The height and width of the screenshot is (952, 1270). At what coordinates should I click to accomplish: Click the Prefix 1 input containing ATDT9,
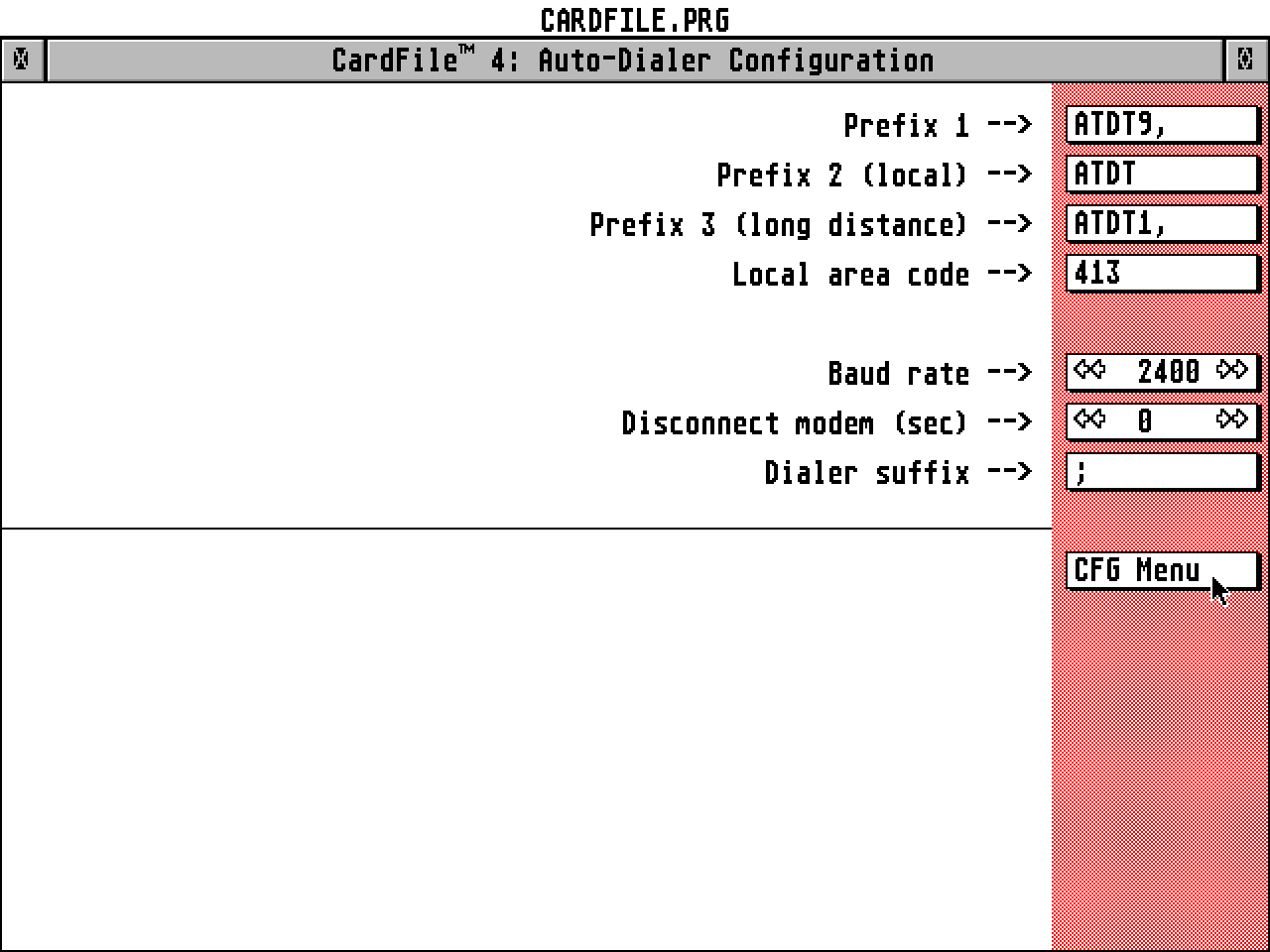(x=1161, y=124)
